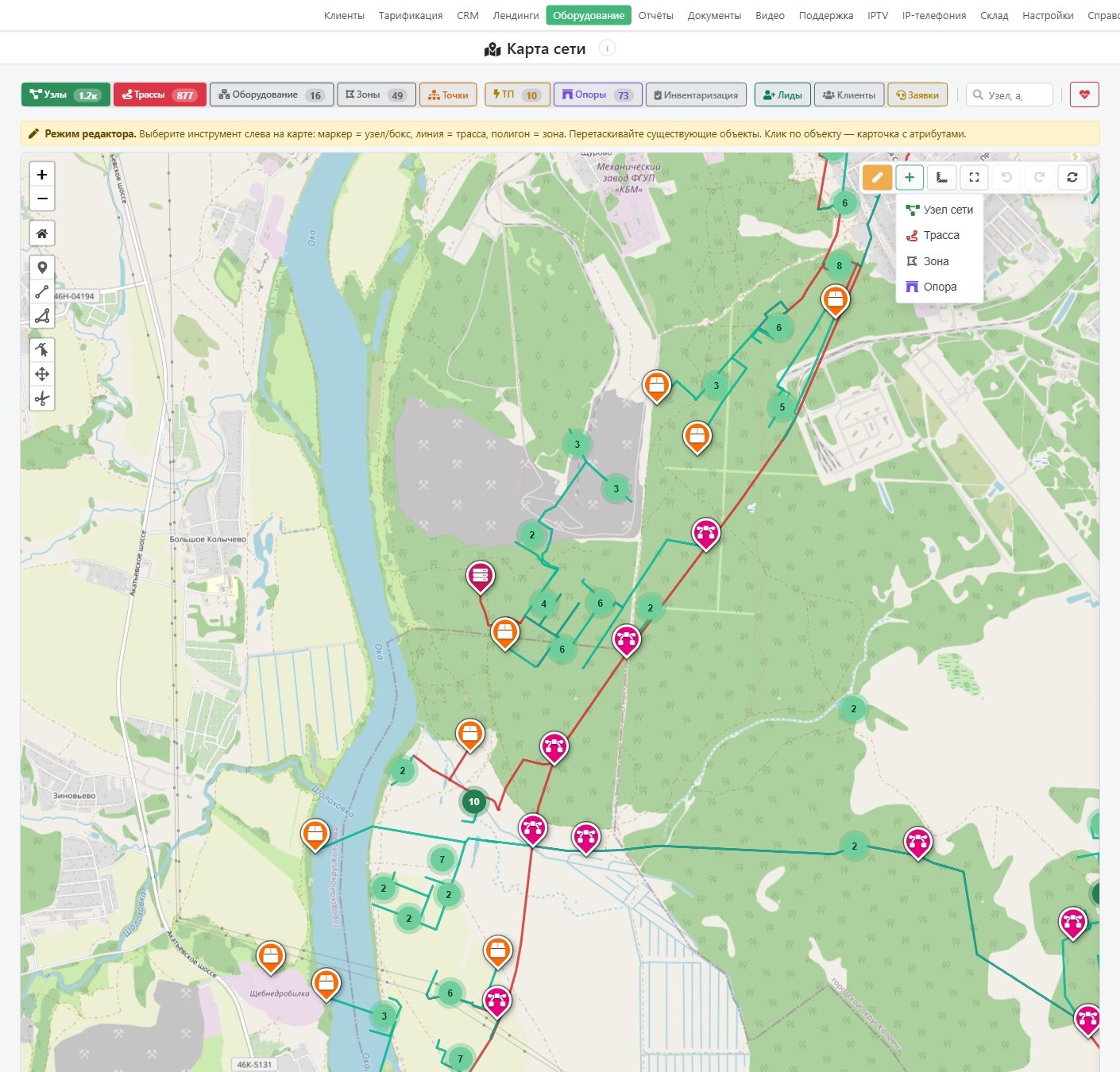1120x1072 pixels.
Task: Switch map to fullscreen
Action: click(975, 177)
